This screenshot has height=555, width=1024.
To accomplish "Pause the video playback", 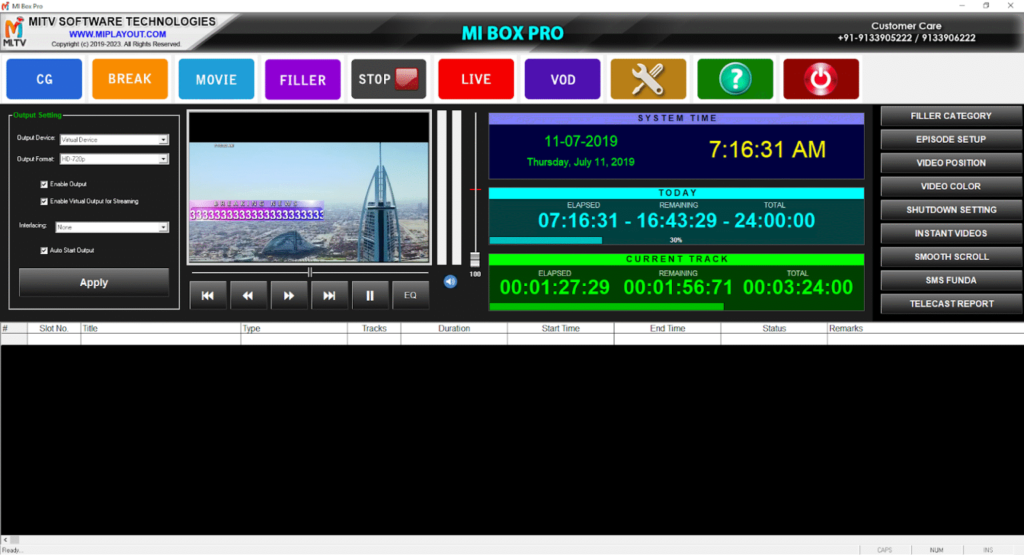I will pyautogui.click(x=370, y=296).
